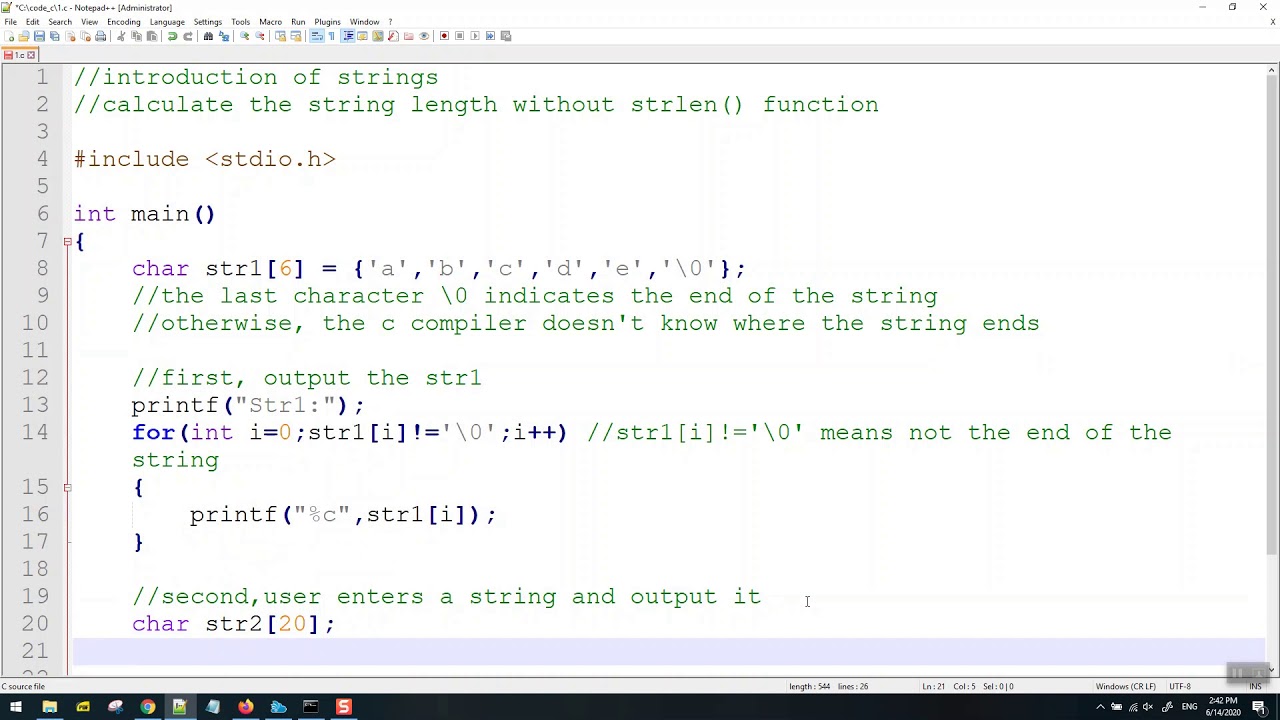
Task: Undo last edit with green arrow icon
Action: point(172,36)
